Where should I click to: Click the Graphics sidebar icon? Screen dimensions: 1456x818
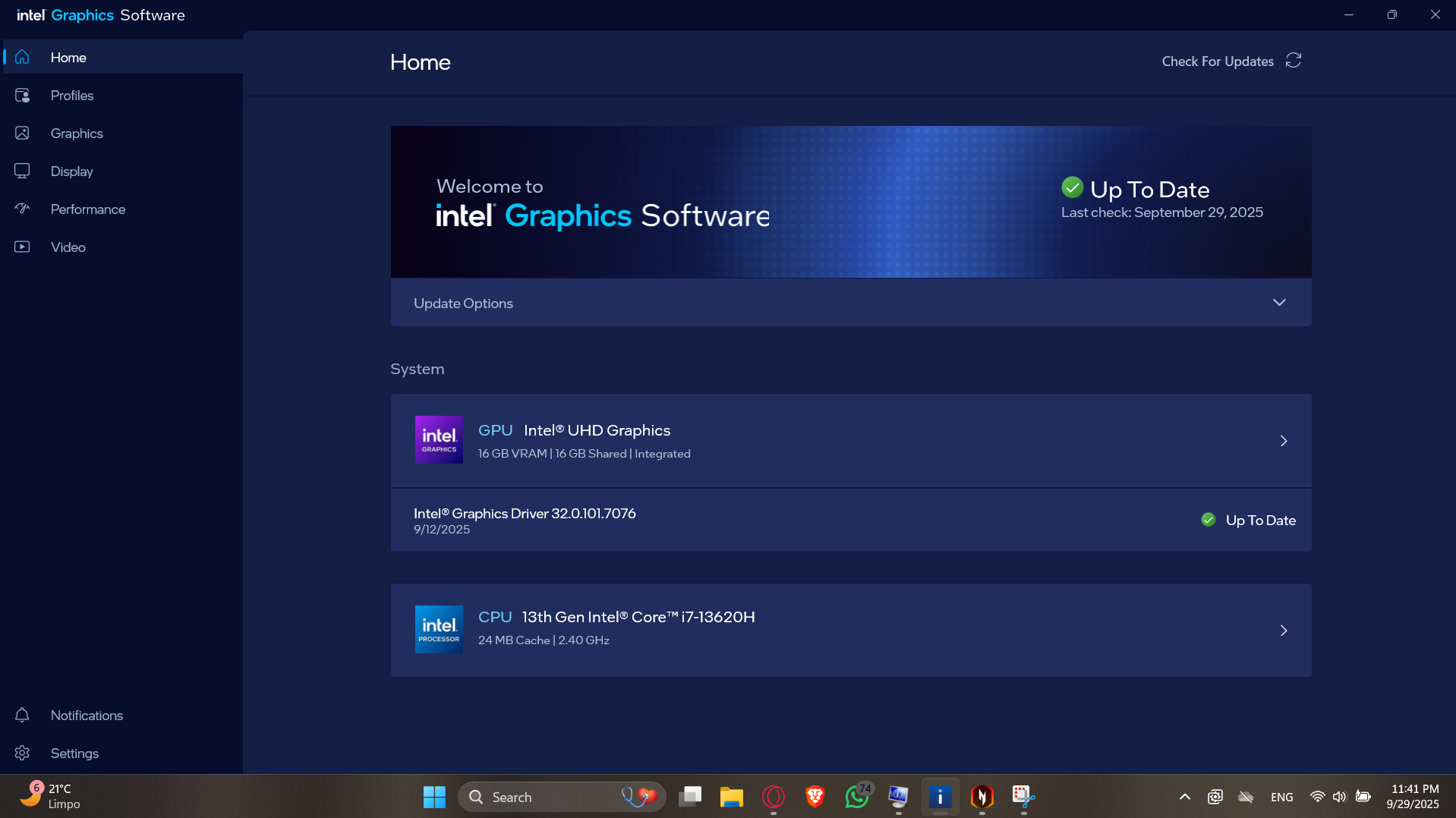[x=22, y=133]
